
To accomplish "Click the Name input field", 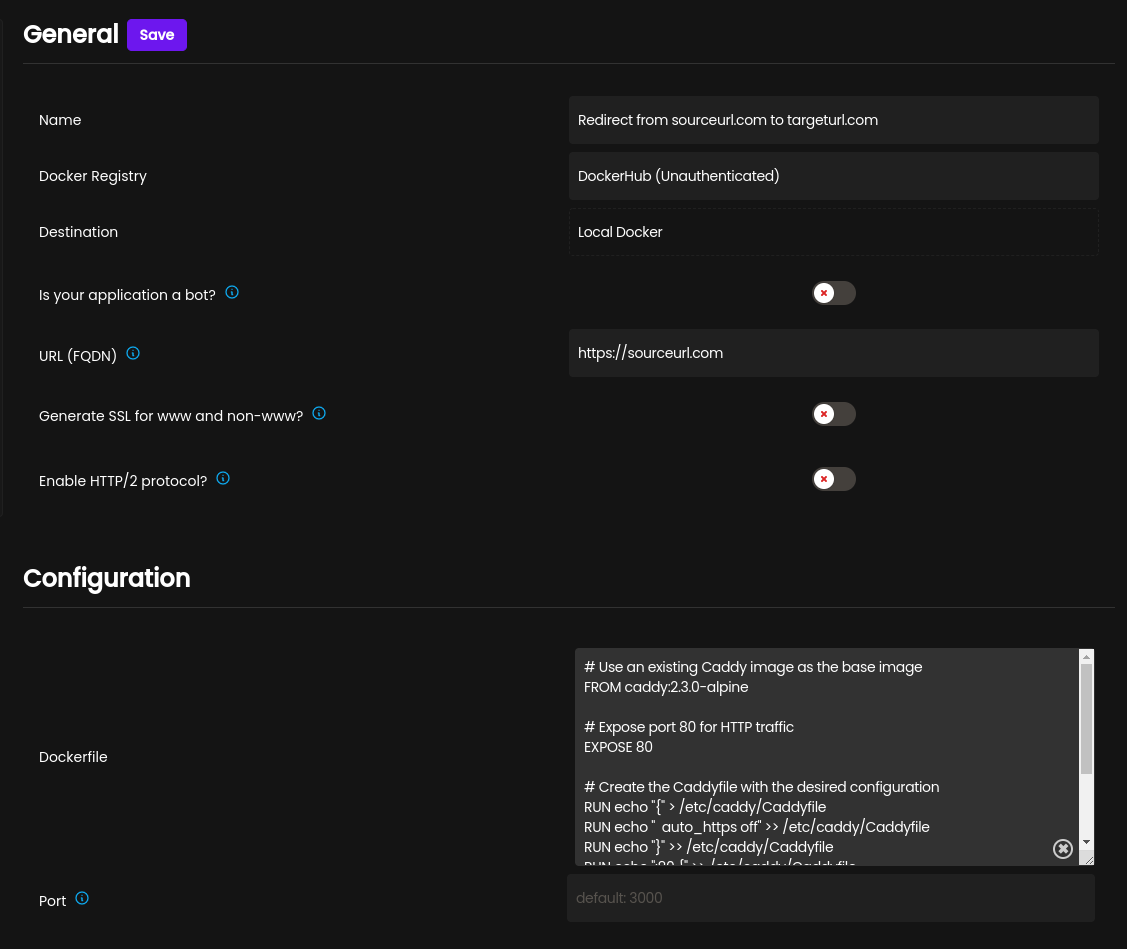I will click(x=833, y=120).
